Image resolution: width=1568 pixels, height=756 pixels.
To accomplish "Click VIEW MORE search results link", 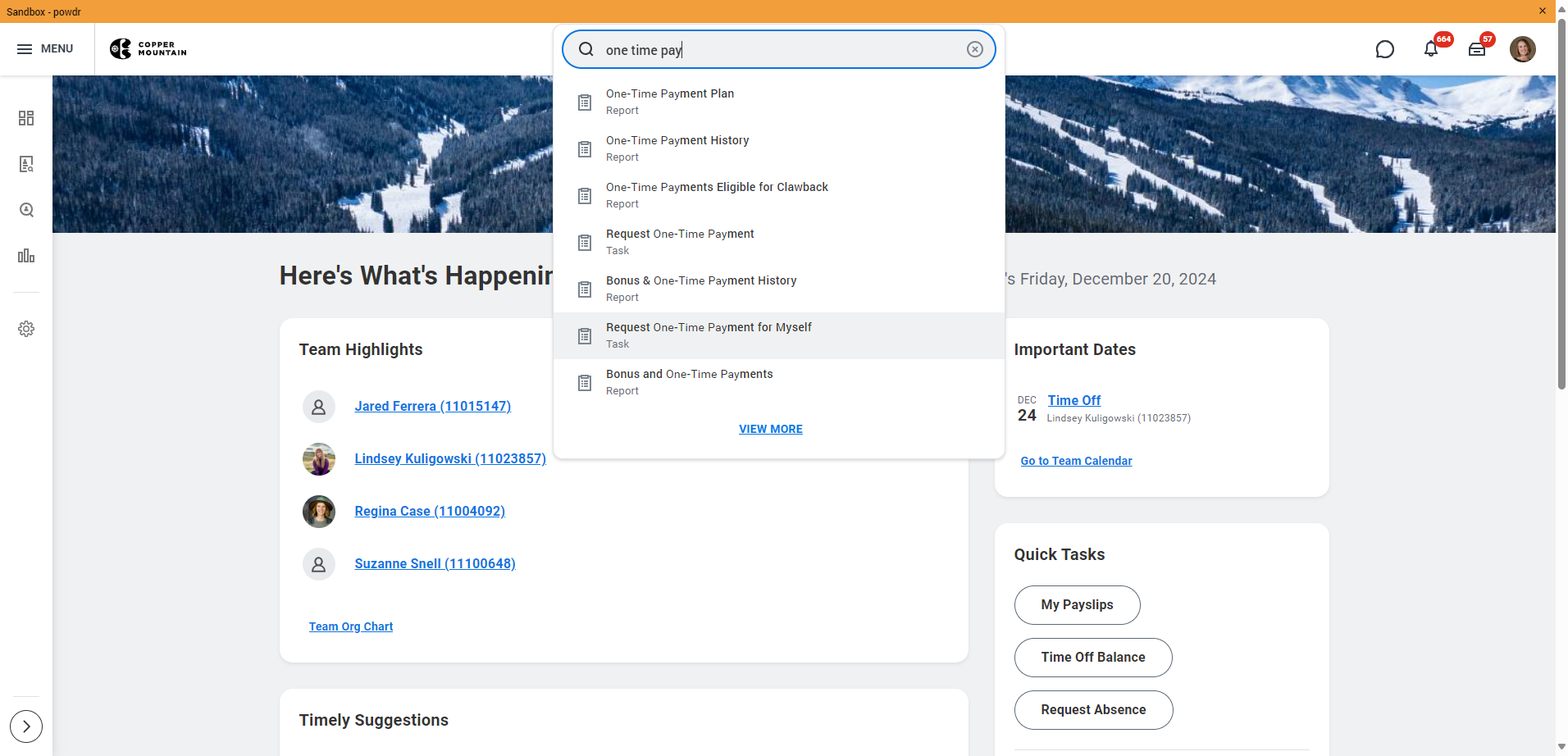I will click(x=771, y=429).
